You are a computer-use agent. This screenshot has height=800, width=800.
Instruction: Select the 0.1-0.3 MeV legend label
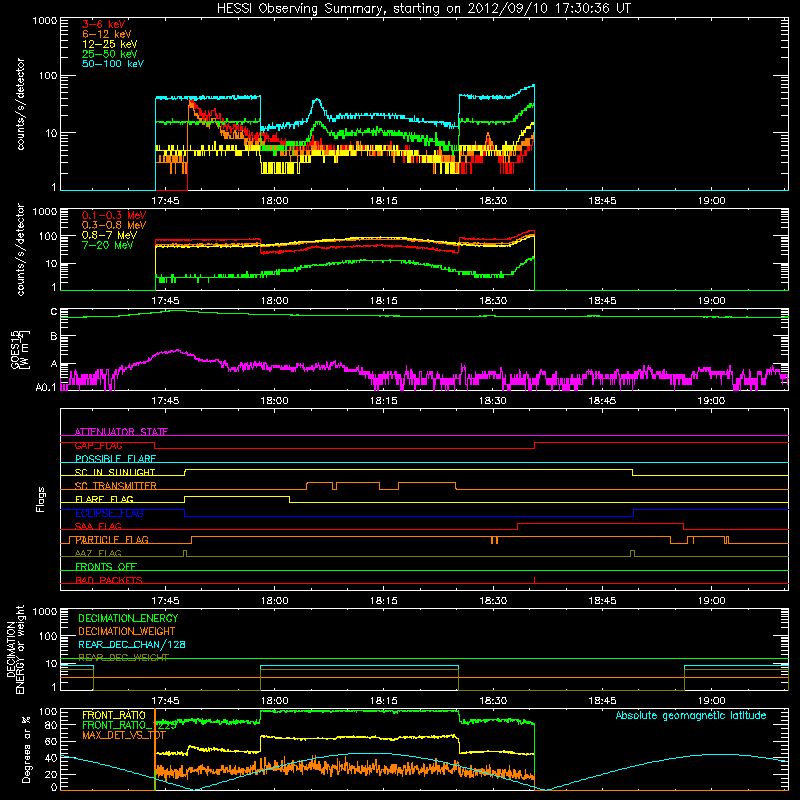114,215
